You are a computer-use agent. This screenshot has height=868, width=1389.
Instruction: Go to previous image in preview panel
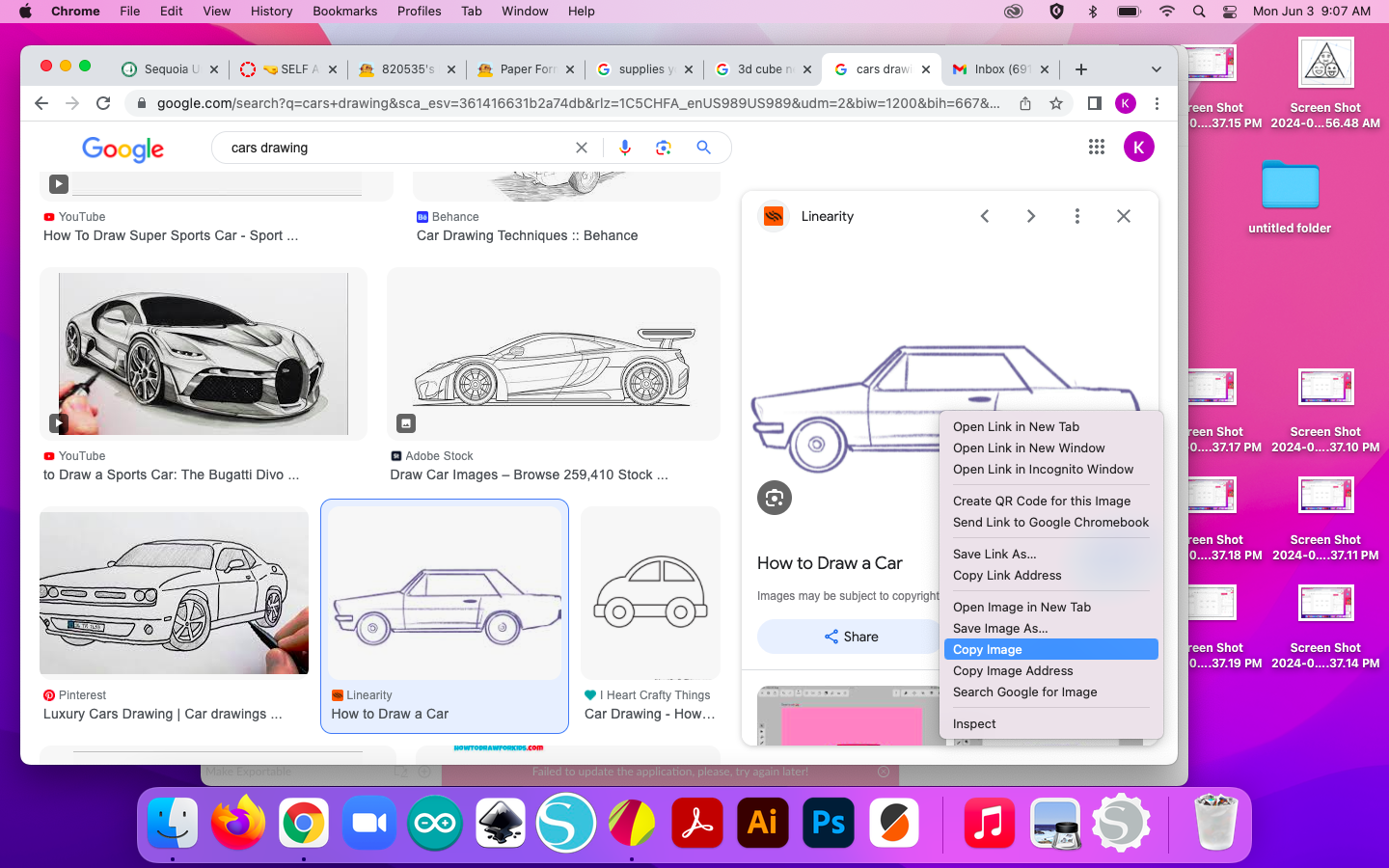click(985, 216)
